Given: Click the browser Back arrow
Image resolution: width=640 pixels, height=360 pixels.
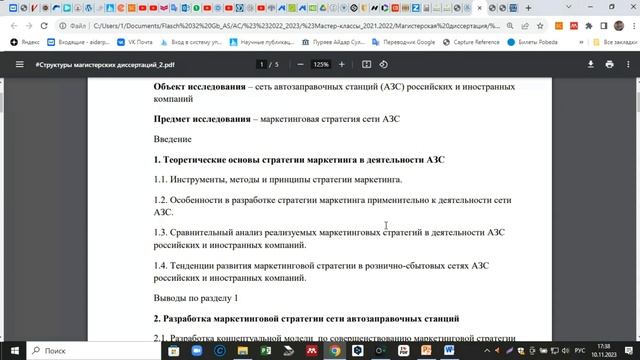Looking at the screenshot, I should click(14, 26).
